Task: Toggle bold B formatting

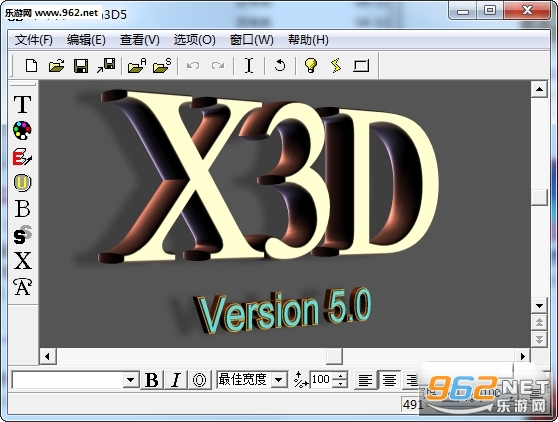Action: pos(152,380)
